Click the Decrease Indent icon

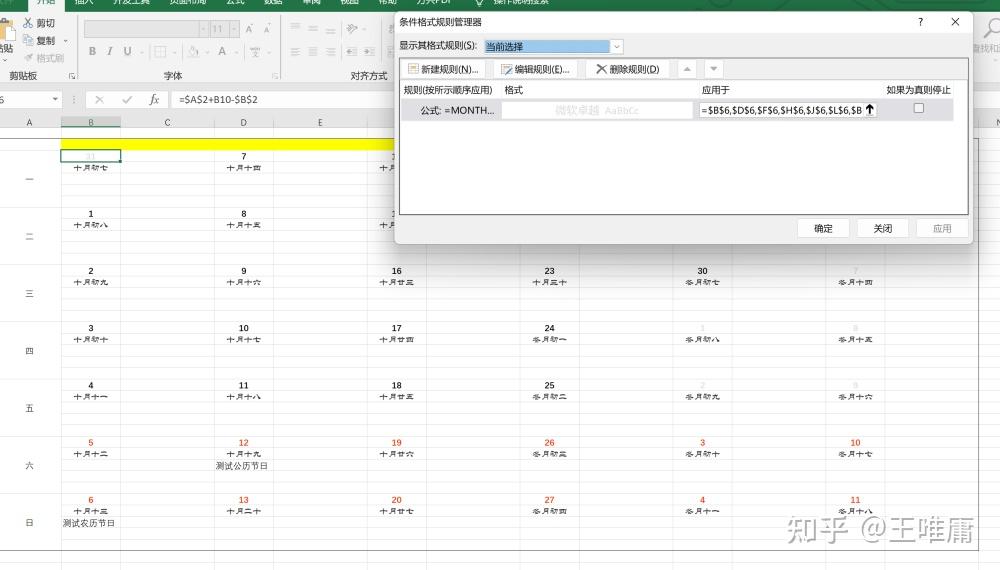pos(351,52)
